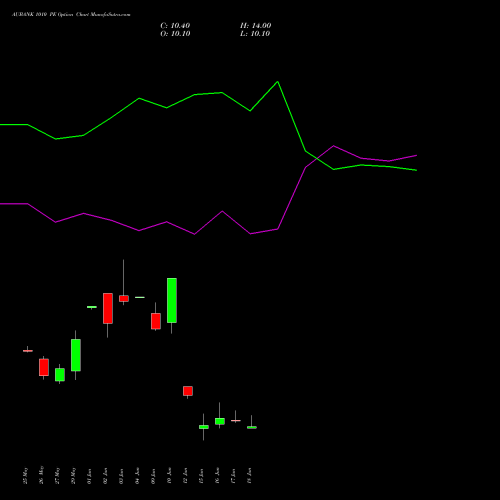Click the purple line's peak after the crossover

[x=334, y=146]
